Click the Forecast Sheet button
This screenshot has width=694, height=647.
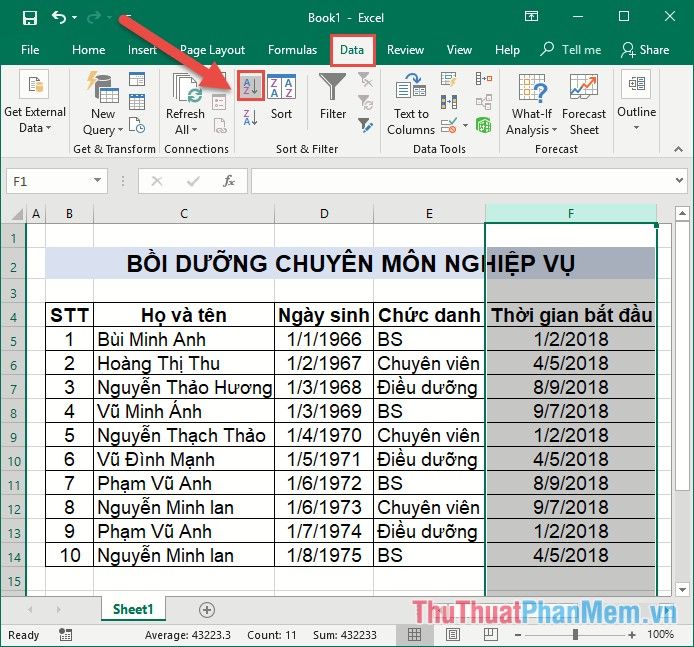point(584,104)
